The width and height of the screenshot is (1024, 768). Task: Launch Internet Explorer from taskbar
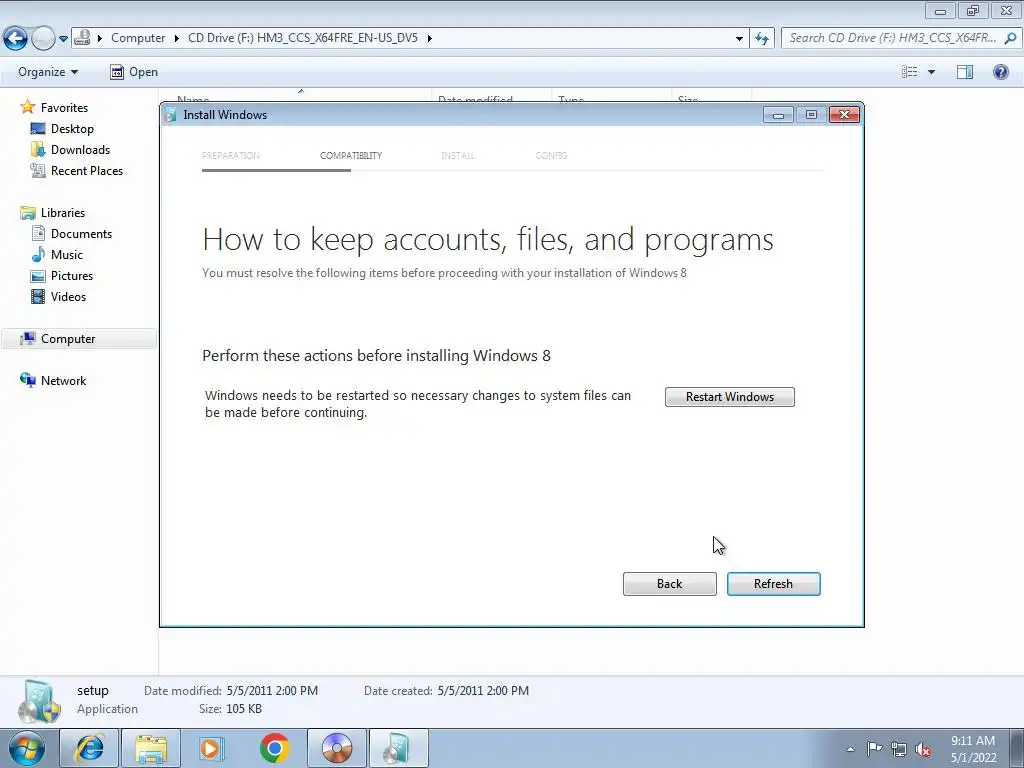(89, 748)
